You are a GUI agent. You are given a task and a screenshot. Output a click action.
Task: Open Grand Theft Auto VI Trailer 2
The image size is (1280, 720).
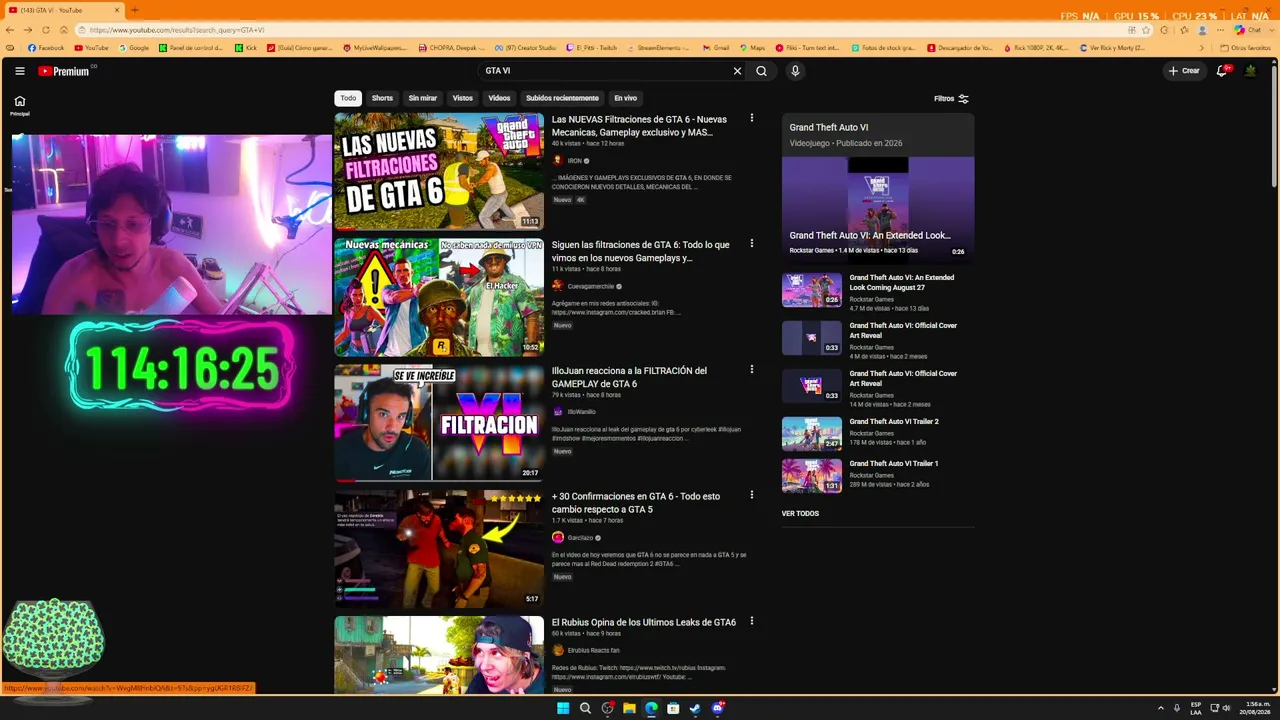[x=894, y=422]
